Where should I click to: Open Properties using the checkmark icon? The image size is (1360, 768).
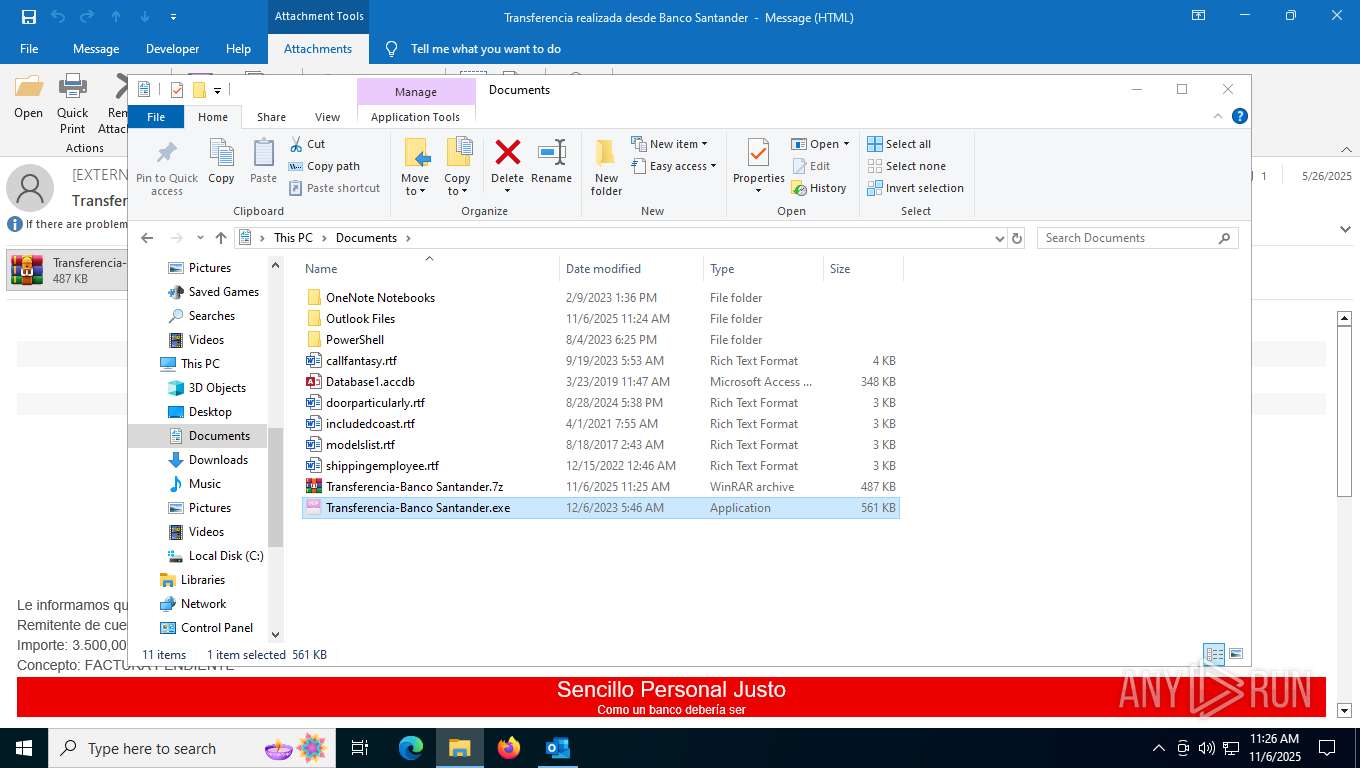[x=758, y=153]
